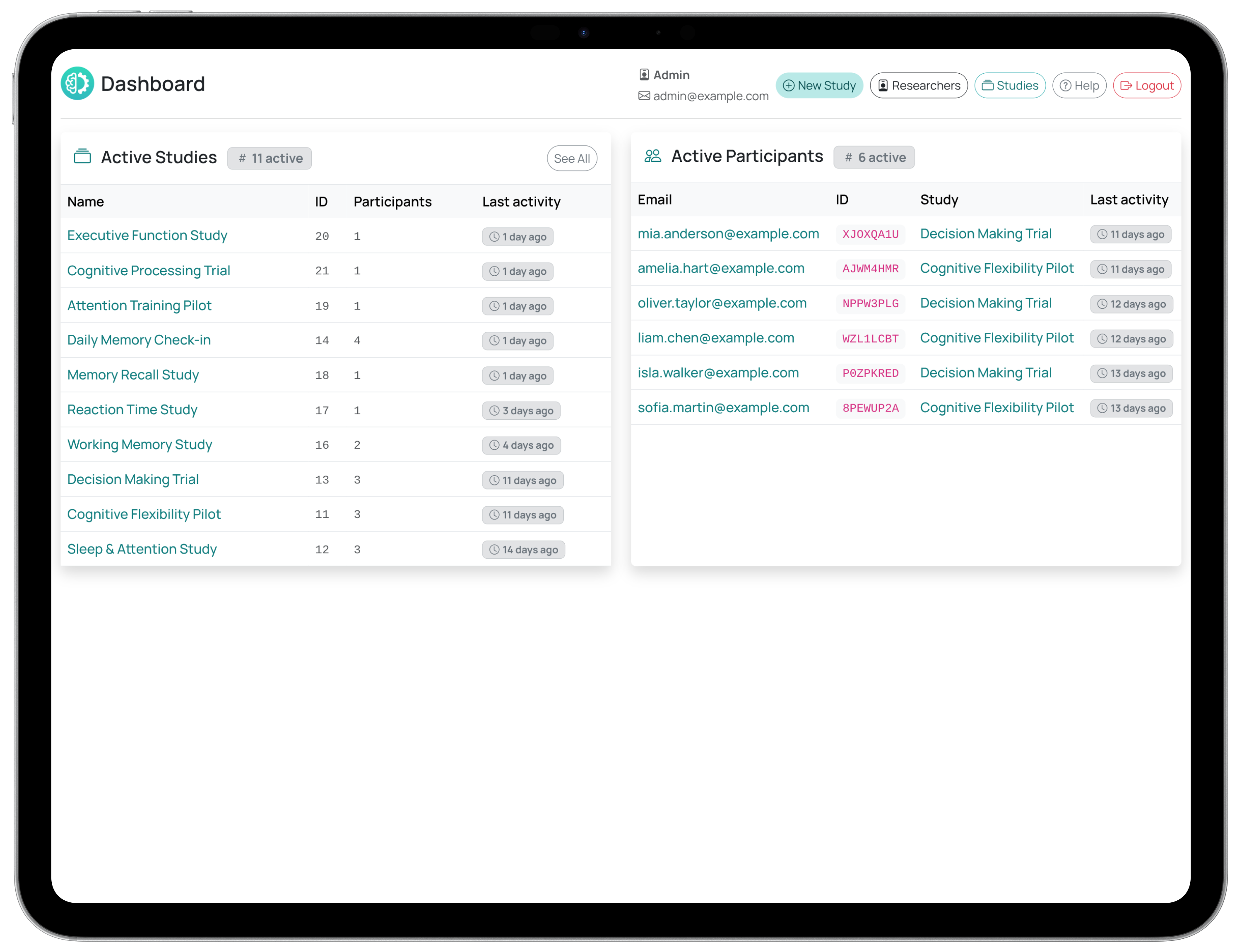Click the 11 active studies count badge
1242x952 pixels.
point(269,158)
